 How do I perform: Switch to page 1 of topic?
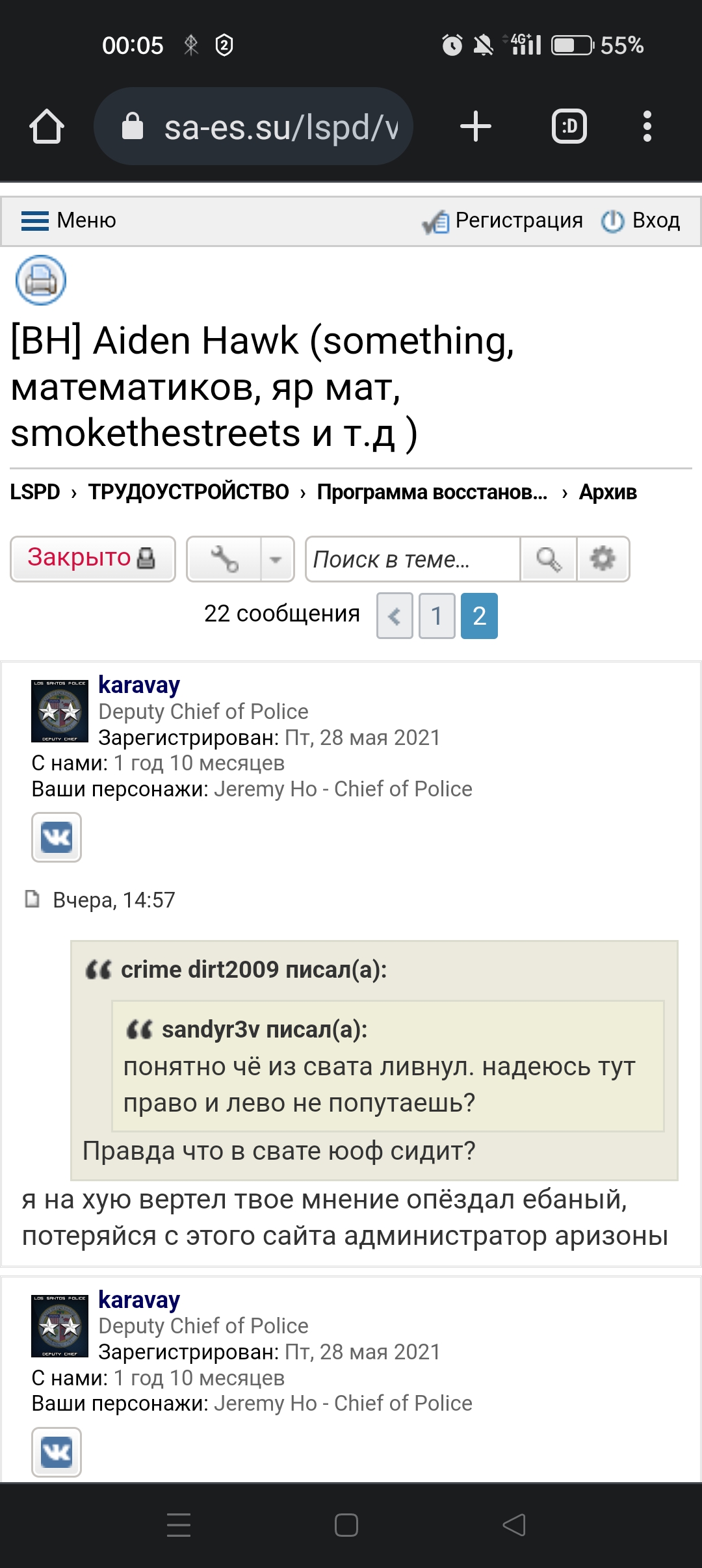(x=437, y=616)
